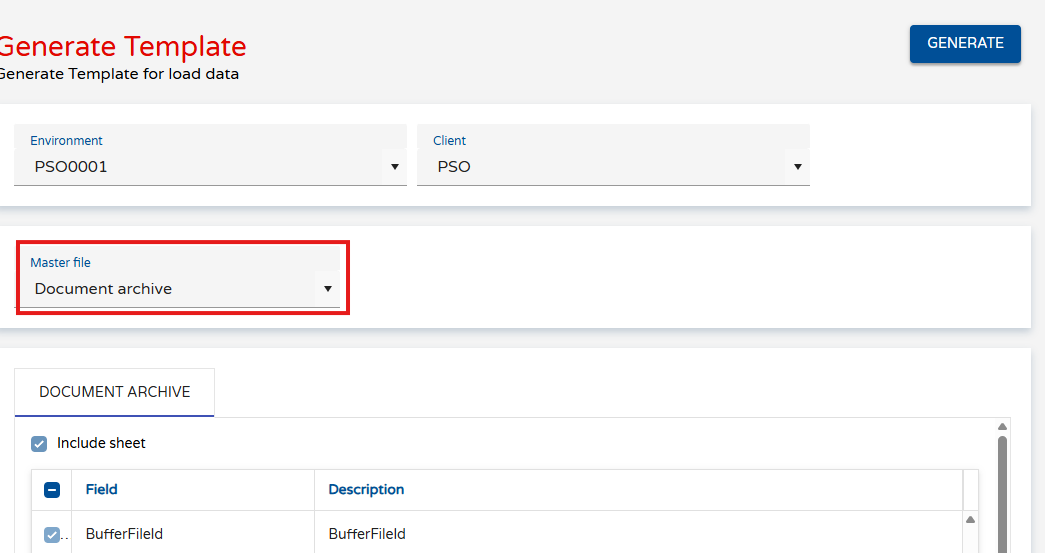Switch to the DOCUMENT ARCHIVE tab
Viewport: 1045px width, 553px height.
click(x=115, y=392)
